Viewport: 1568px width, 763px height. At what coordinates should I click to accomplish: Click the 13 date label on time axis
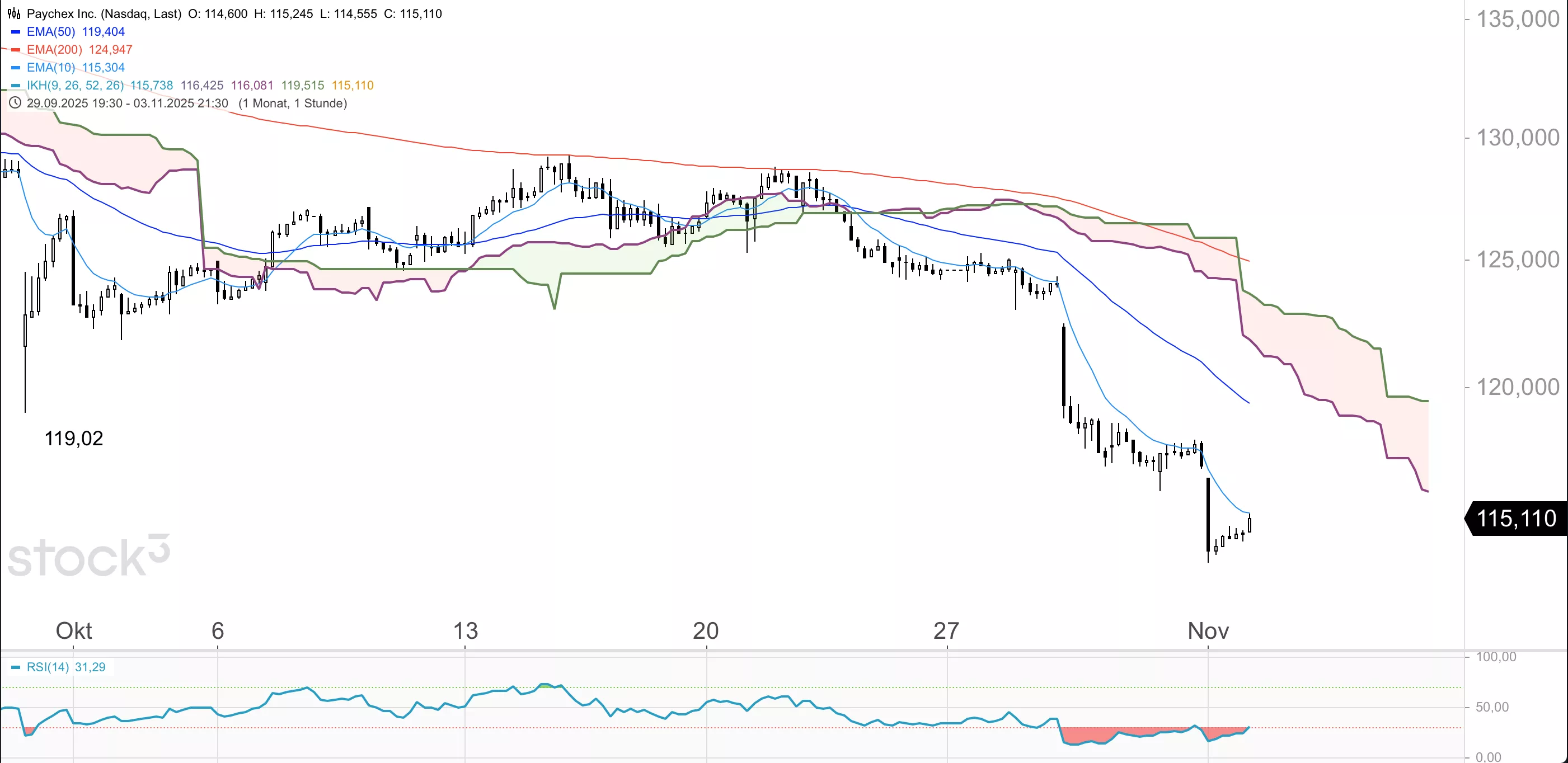coord(466,631)
